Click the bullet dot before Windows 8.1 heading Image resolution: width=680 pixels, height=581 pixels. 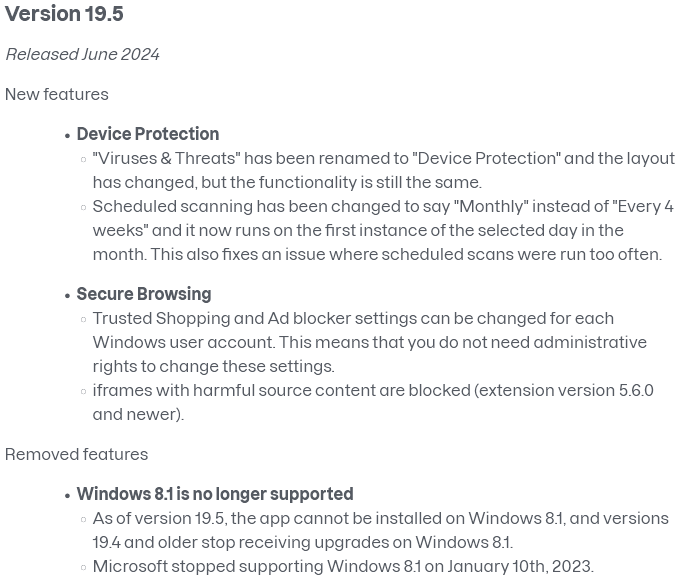click(x=67, y=496)
